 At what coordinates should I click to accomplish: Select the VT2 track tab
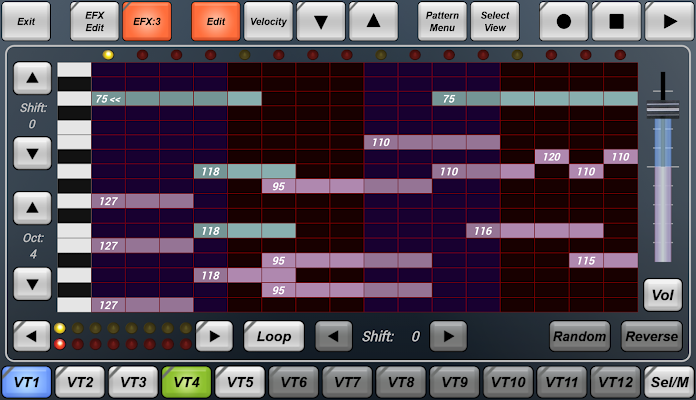[x=80, y=382]
